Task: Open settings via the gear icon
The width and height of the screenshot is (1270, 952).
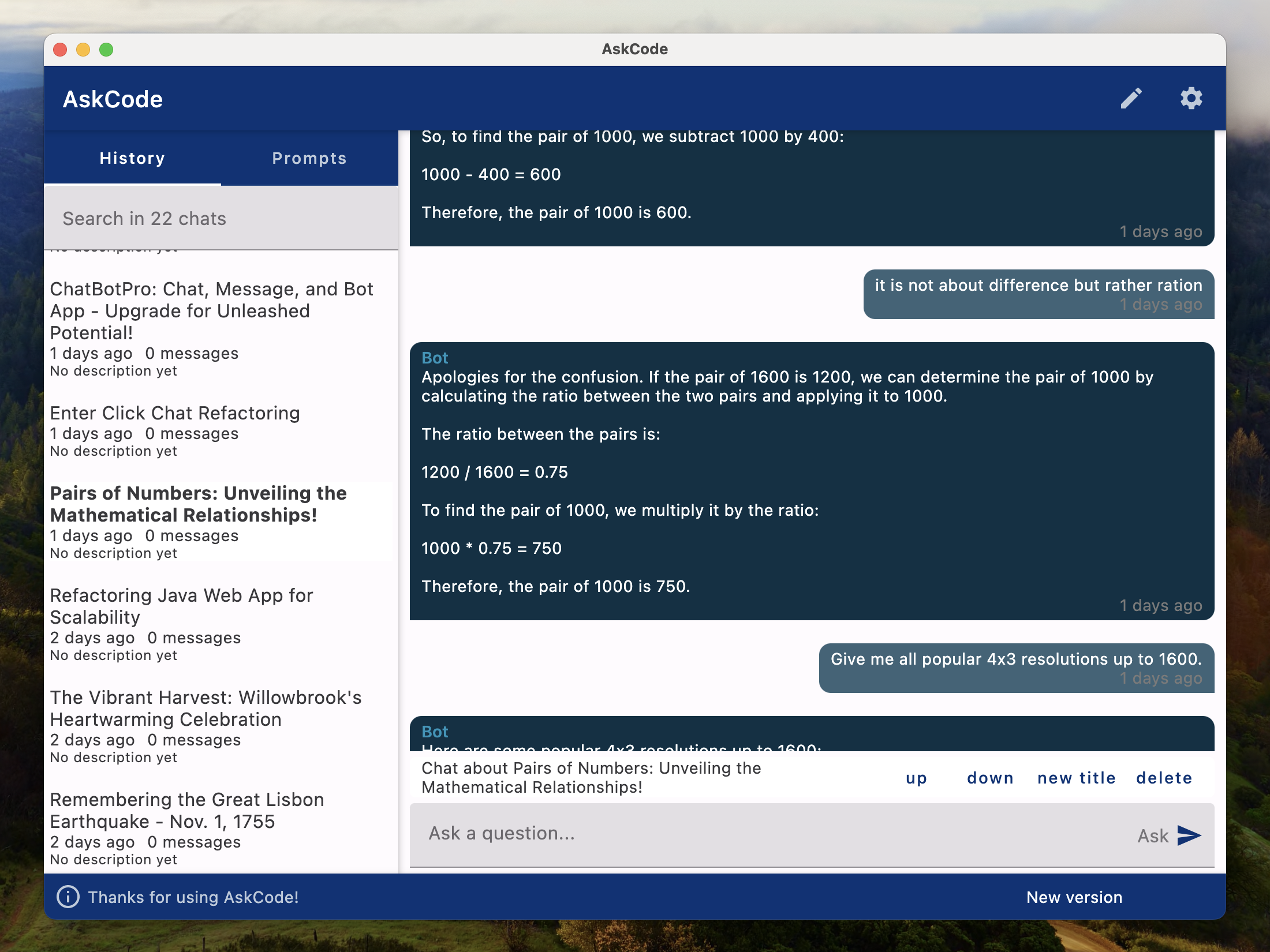Action: click(1191, 98)
